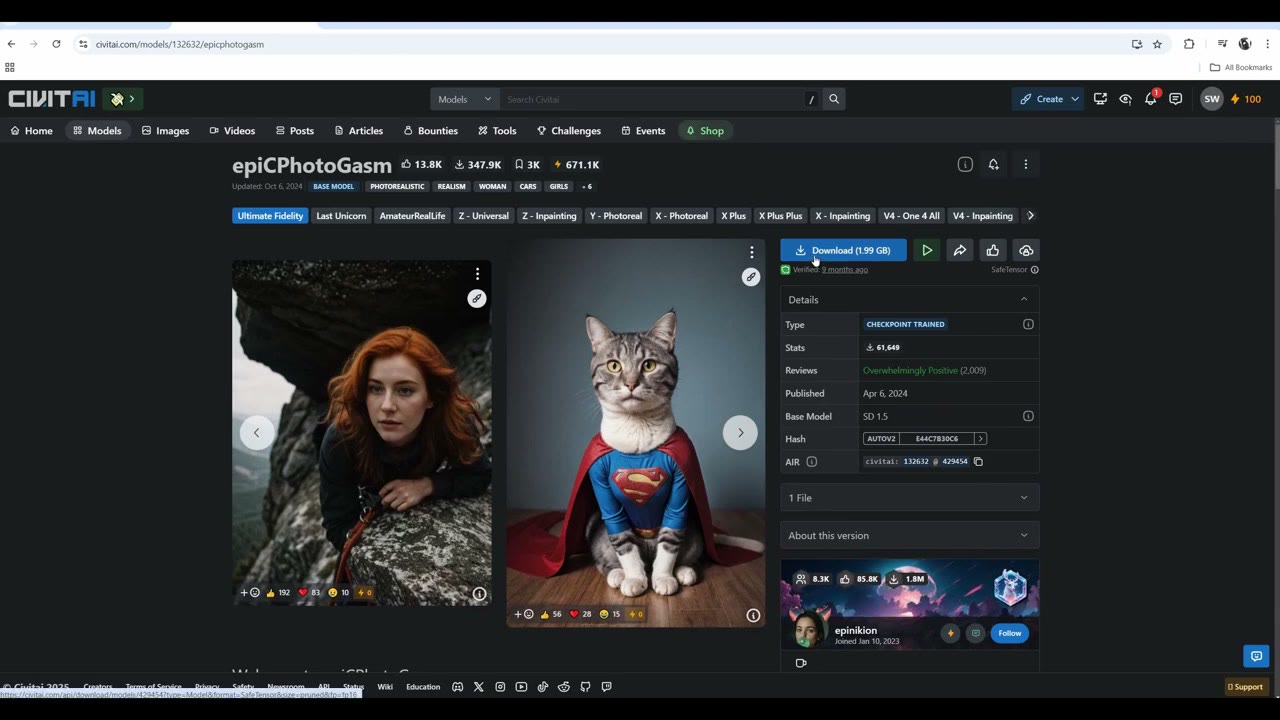Open the notifications bell in header
Screen dimensions: 1280x720
pos(1150,99)
